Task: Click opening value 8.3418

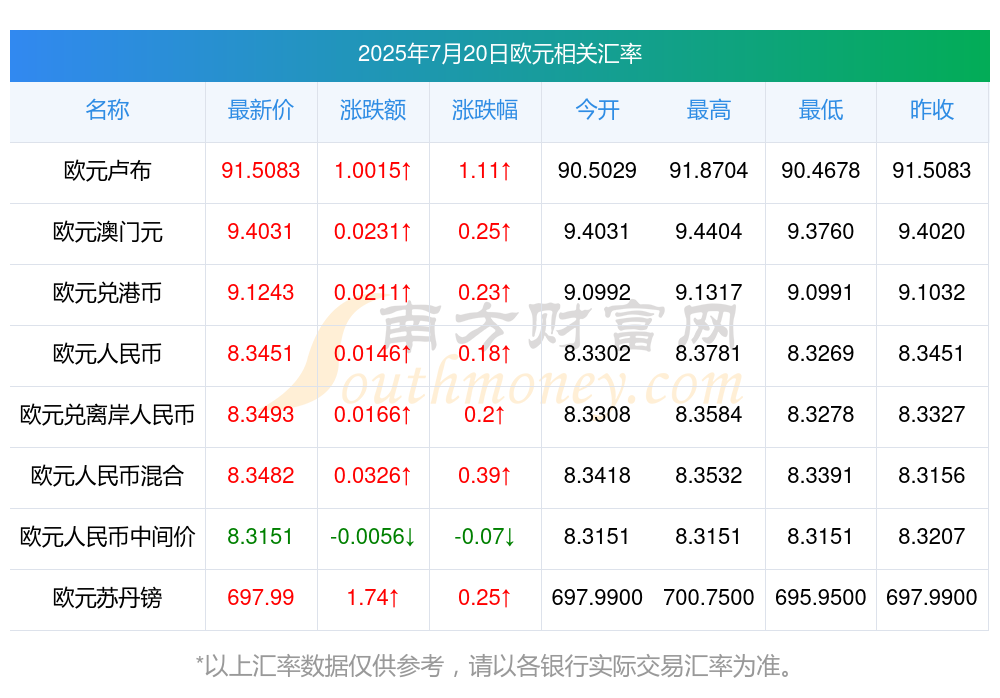Action: [x=597, y=475]
